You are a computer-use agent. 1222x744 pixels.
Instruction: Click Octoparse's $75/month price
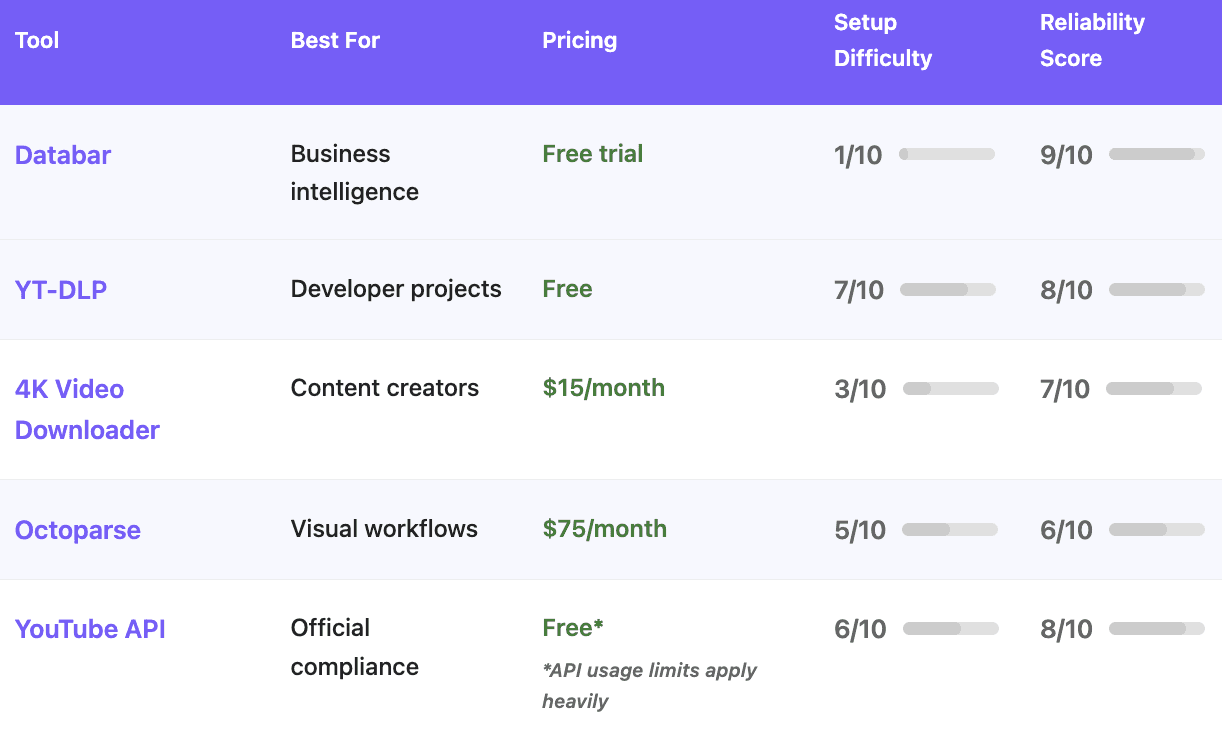tap(605, 529)
